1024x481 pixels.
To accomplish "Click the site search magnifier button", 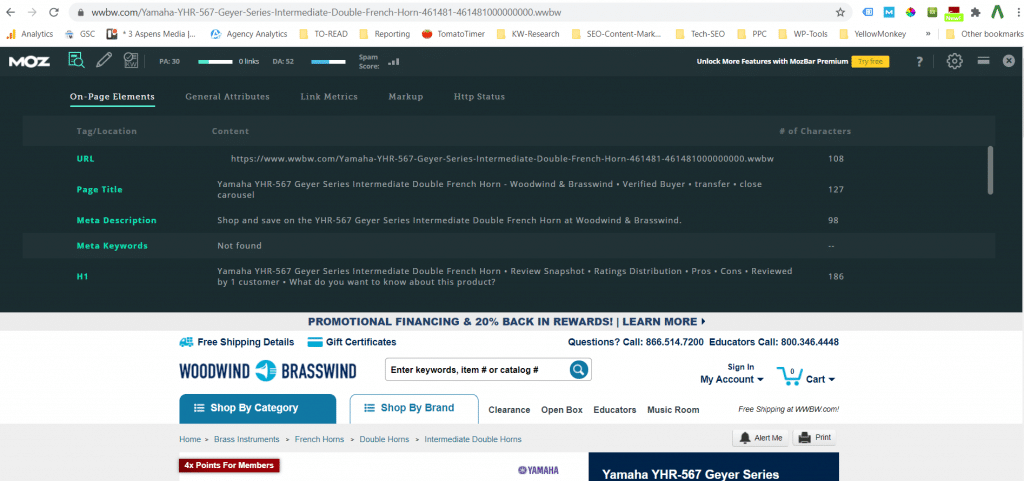I will point(579,369).
